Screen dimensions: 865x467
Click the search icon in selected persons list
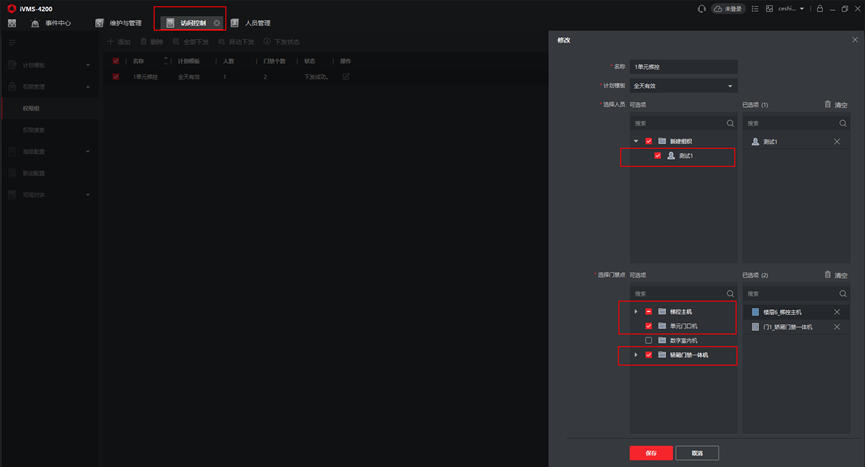[x=842, y=124]
